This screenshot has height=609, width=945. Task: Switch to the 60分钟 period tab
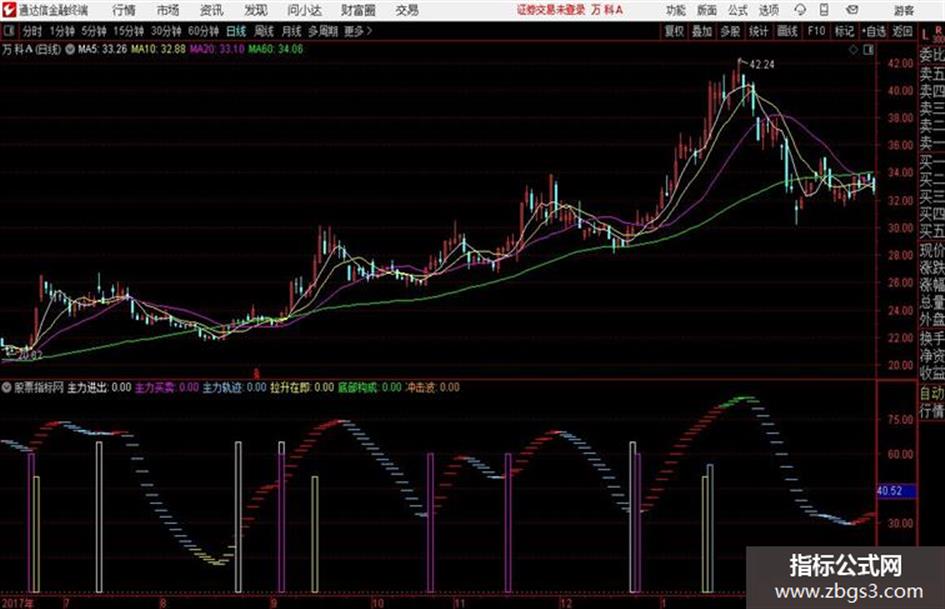(x=203, y=31)
